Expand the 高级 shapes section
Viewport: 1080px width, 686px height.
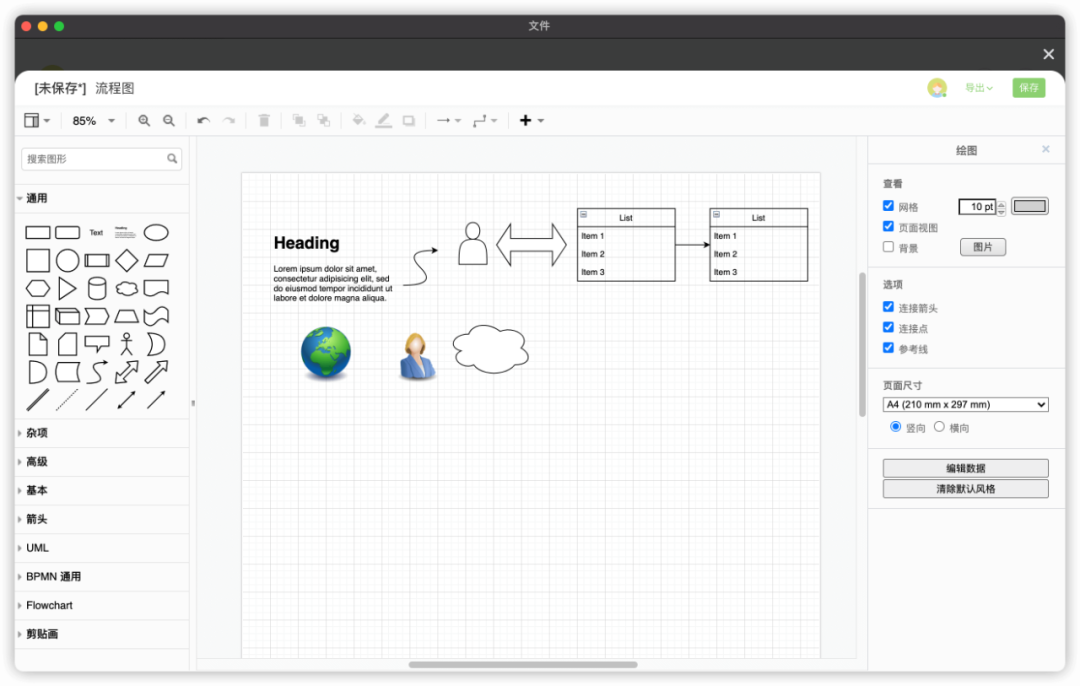[102, 462]
